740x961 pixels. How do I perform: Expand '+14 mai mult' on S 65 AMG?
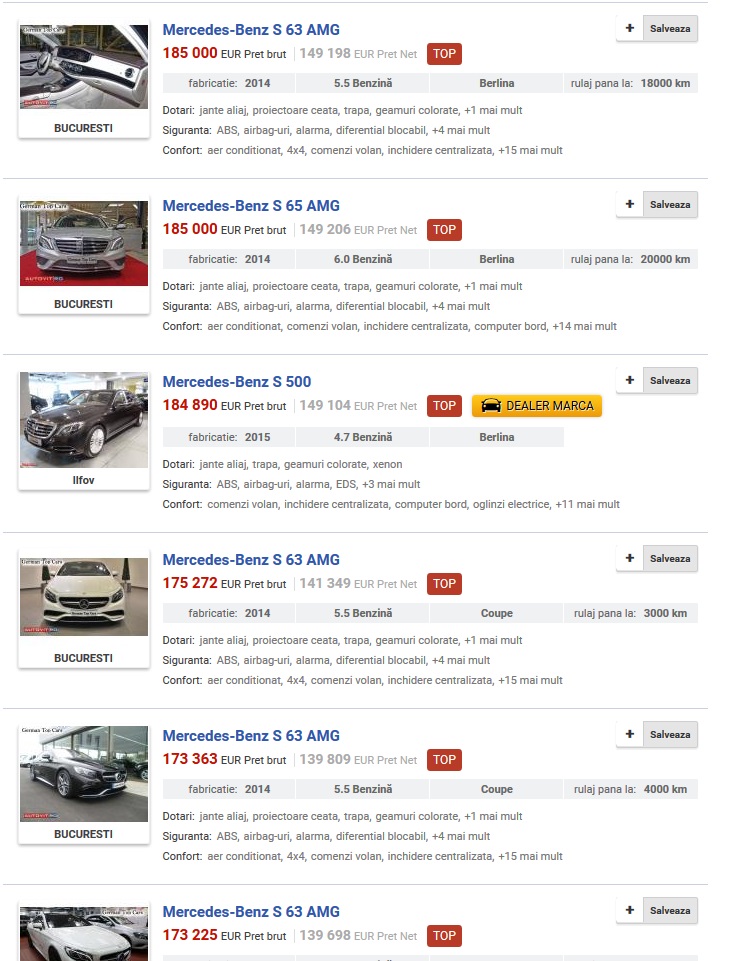[584, 326]
